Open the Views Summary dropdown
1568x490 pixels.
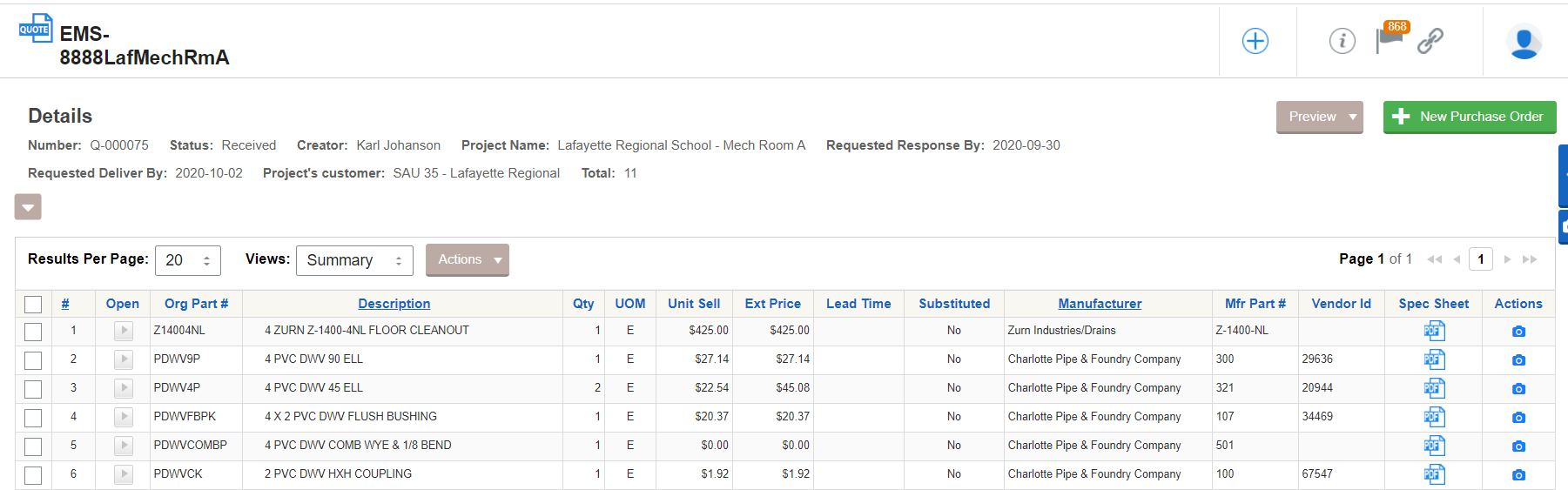(354, 260)
